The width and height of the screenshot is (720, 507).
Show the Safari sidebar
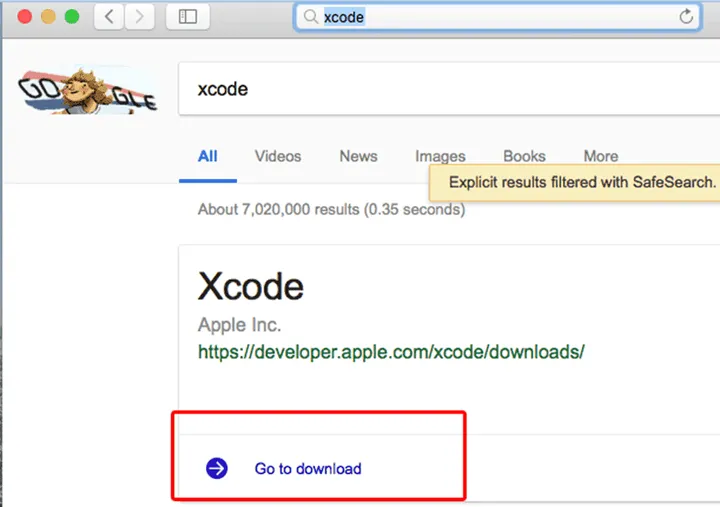[x=187, y=17]
